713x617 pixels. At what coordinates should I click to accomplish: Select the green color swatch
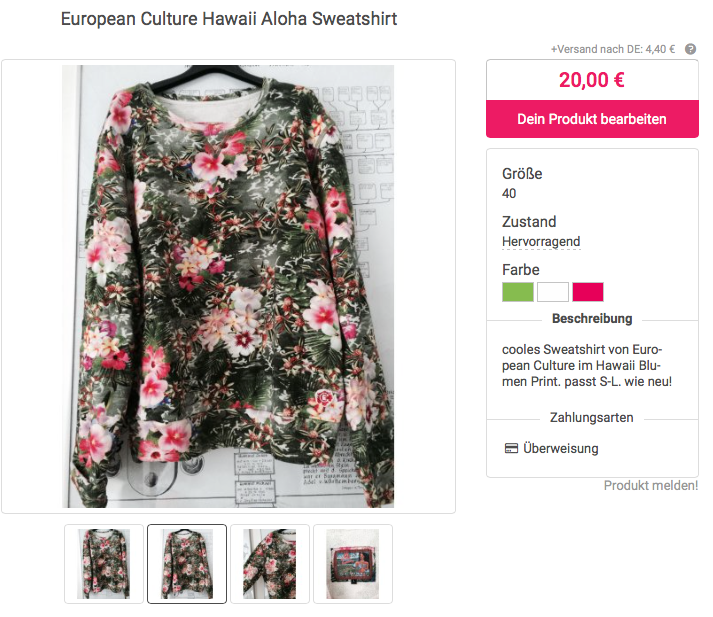click(517, 292)
